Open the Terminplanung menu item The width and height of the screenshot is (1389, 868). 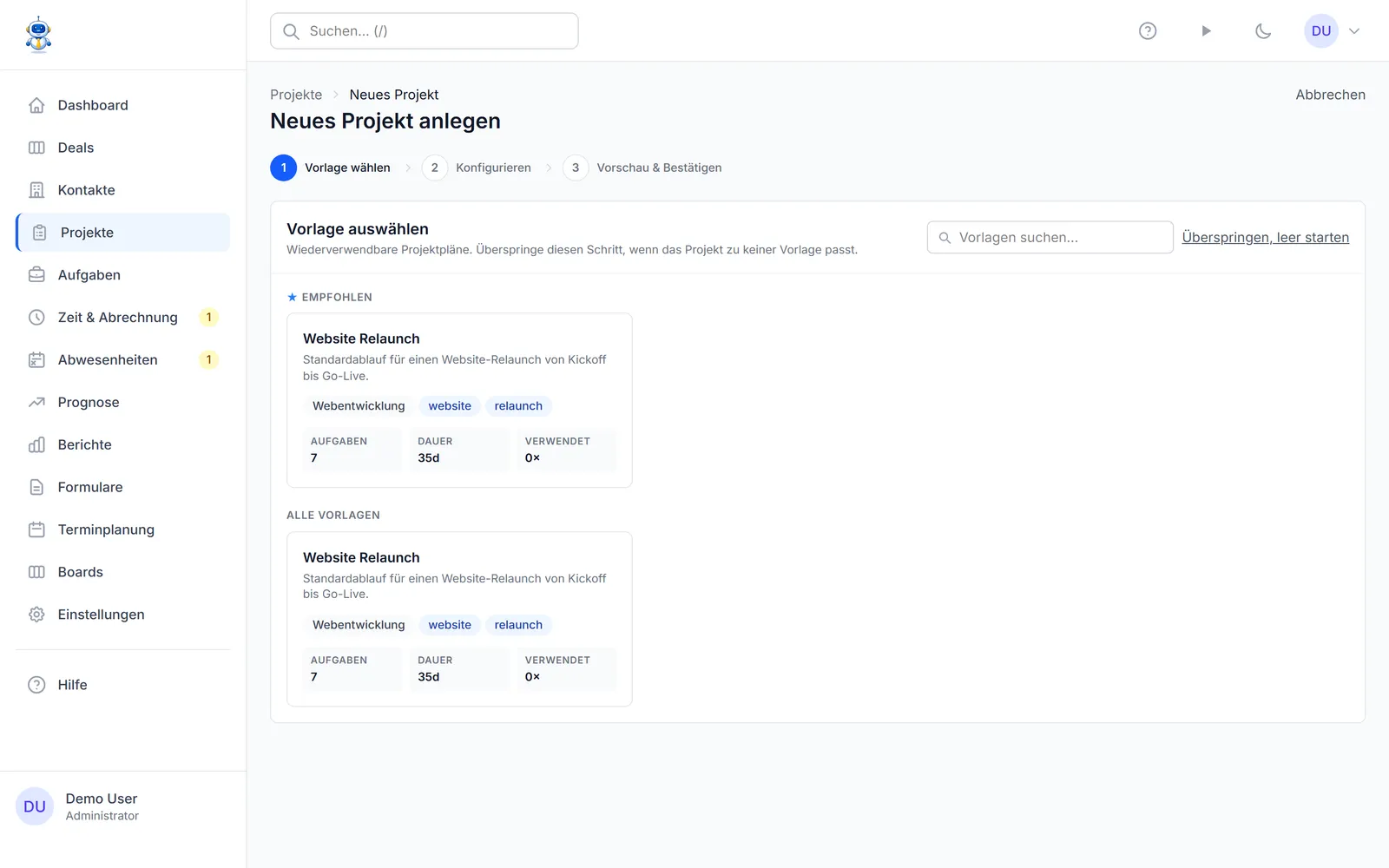pyautogui.click(x=122, y=529)
